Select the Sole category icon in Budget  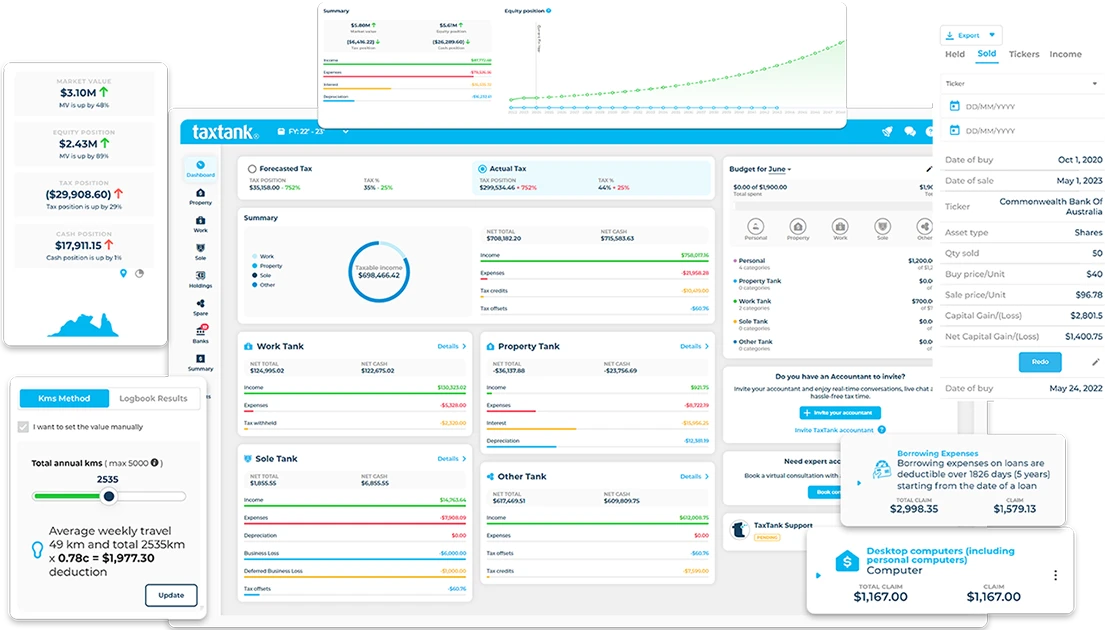(x=880, y=228)
